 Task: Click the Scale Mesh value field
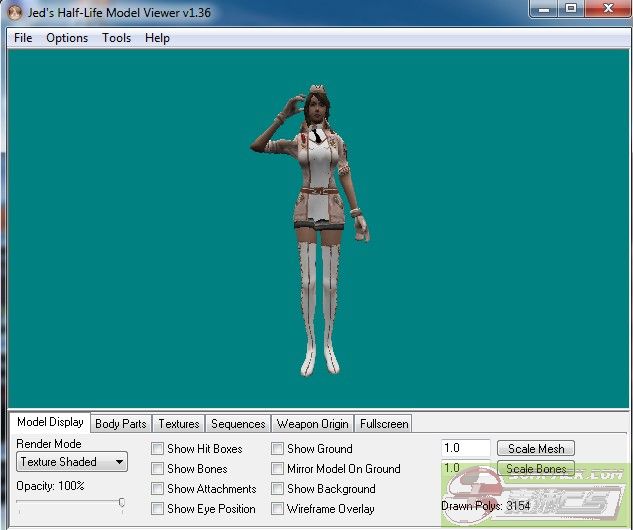[466, 448]
